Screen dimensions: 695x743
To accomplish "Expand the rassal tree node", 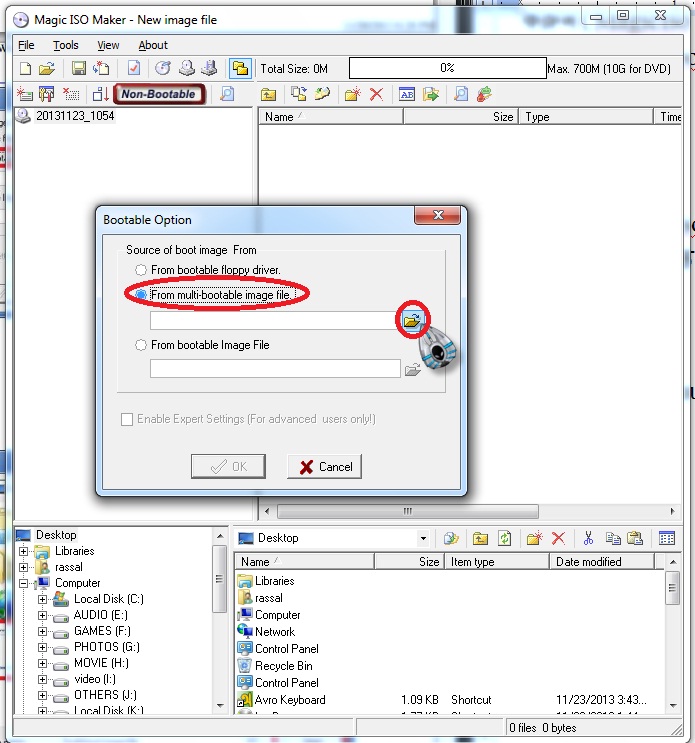I will (x=23, y=567).
